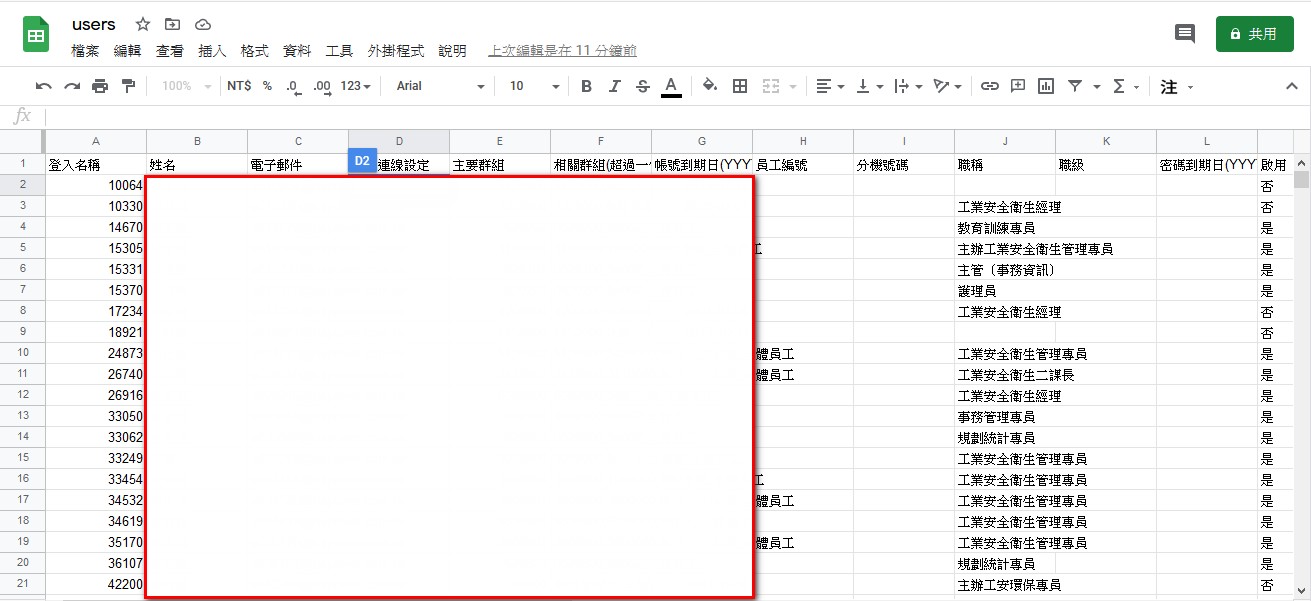Create a filter
Image resolution: width=1311 pixels, height=601 pixels.
pos(1075,86)
